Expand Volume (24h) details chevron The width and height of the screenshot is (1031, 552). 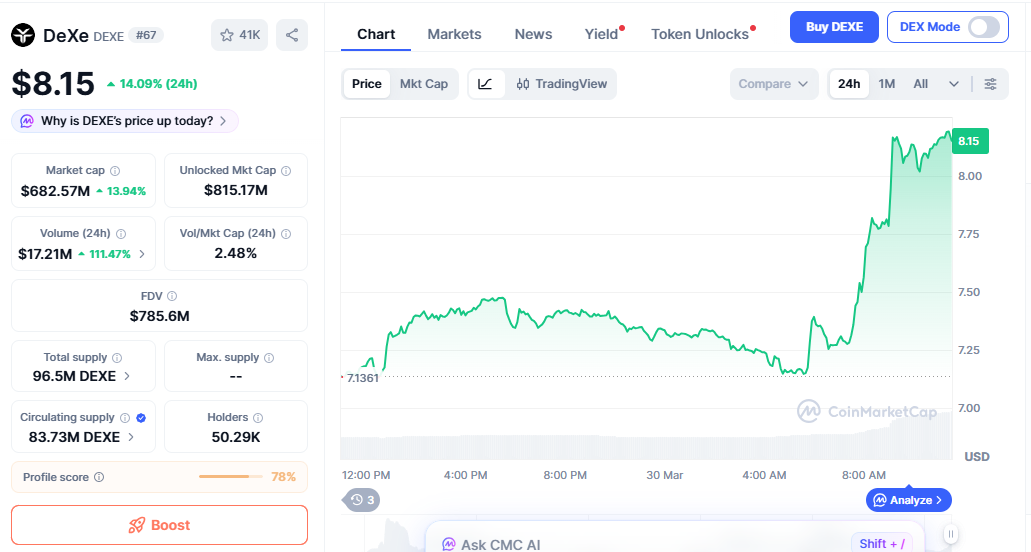(x=142, y=254)
